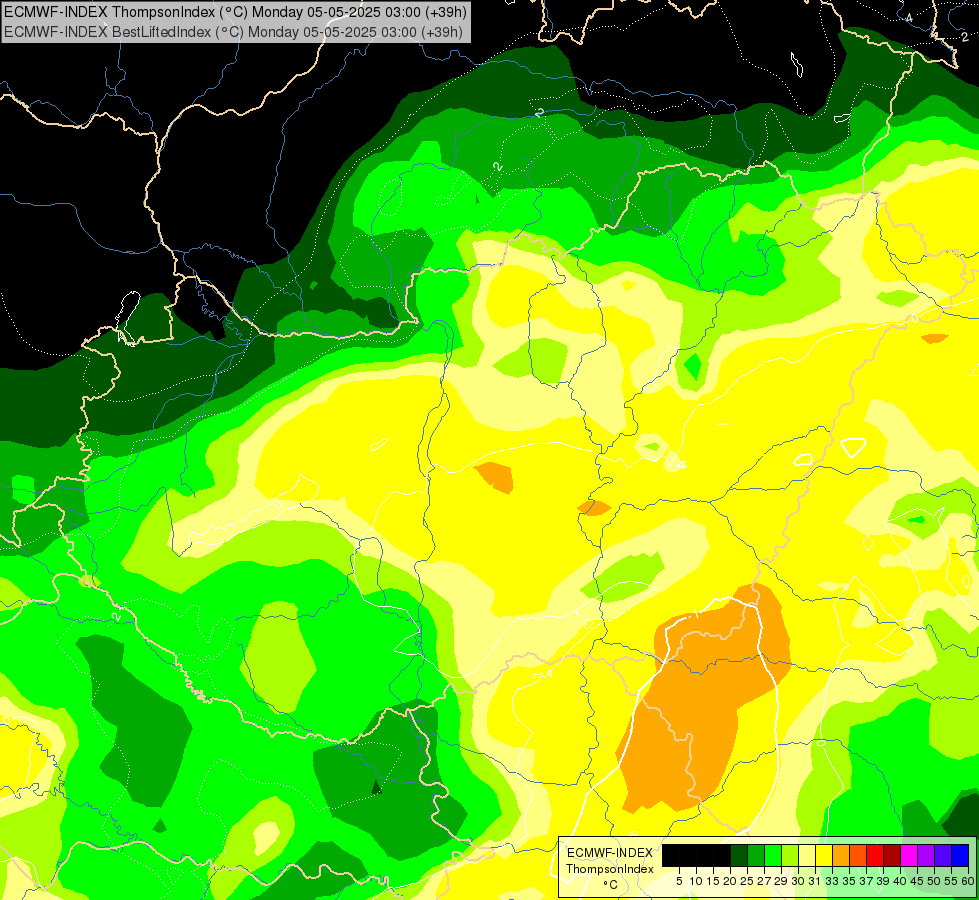Image resolution: width=979 pixels, height=900 pixels.
Task: Click the yellow 31–33 legend swatch
Action: click(824, 855)
